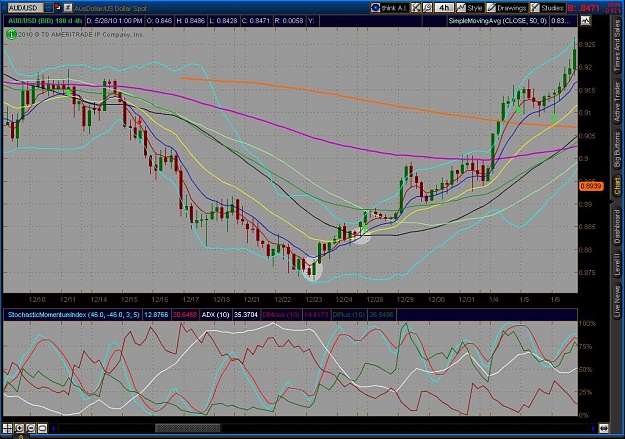Click the red and yellow color link icon
The width and height of the screenshot is (625, 439).
coord(58,8)
